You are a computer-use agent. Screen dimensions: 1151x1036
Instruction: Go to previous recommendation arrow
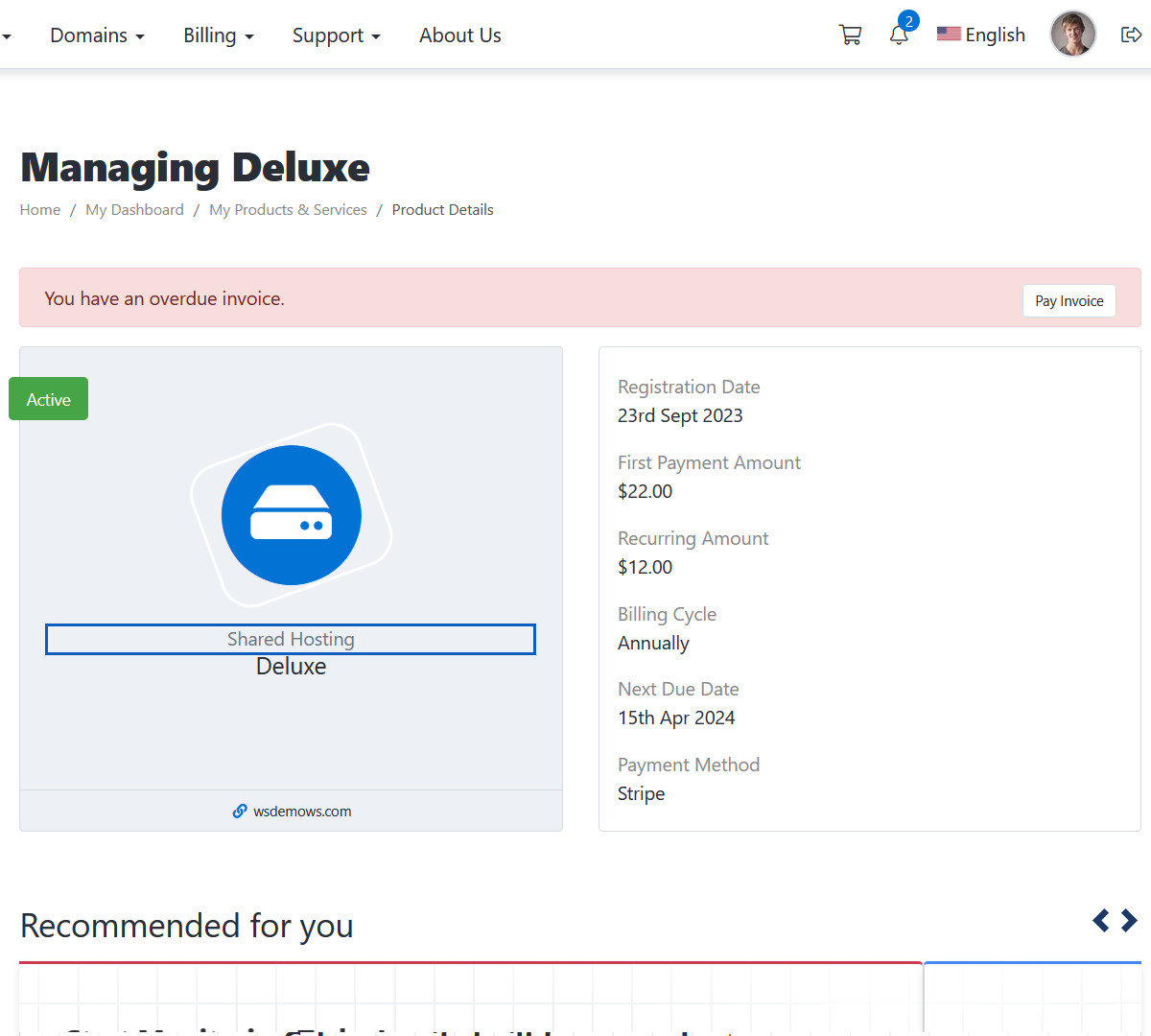coord(1101,921)
